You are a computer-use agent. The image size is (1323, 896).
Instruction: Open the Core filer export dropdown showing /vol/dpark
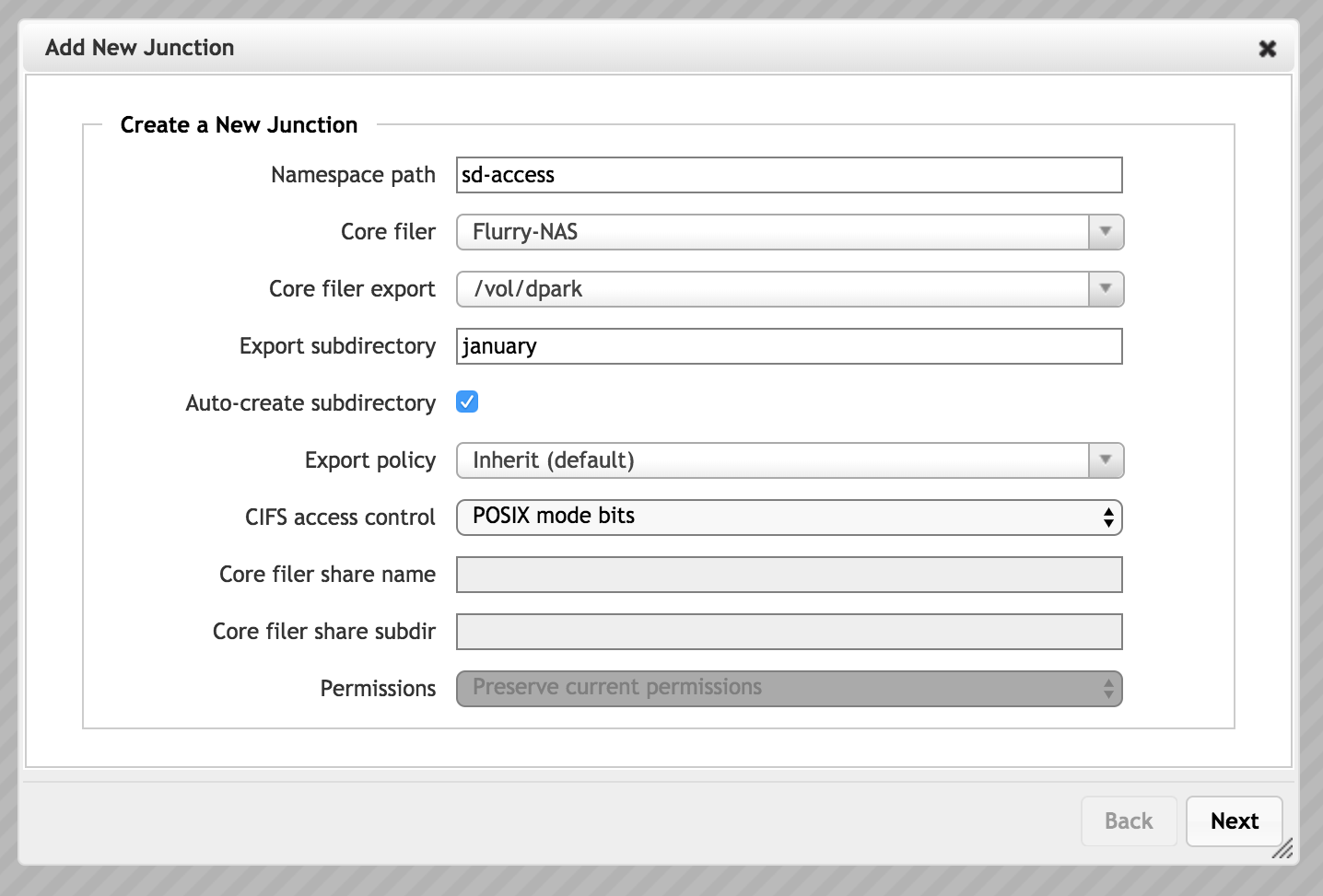[x=788, y=289]
